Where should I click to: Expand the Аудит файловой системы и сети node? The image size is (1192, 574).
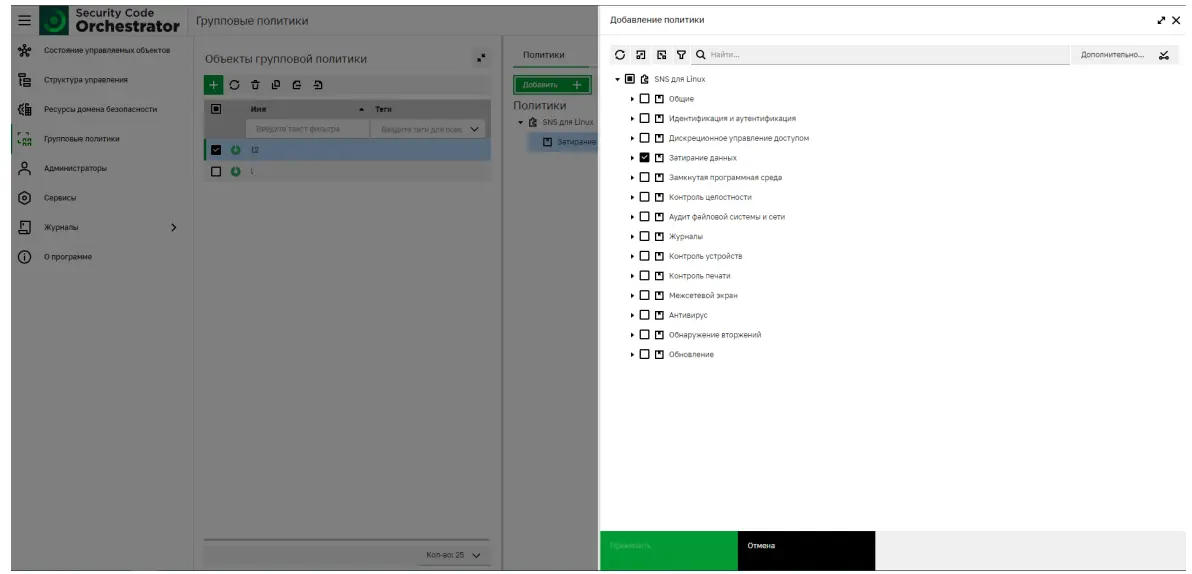tap(632, 217)
